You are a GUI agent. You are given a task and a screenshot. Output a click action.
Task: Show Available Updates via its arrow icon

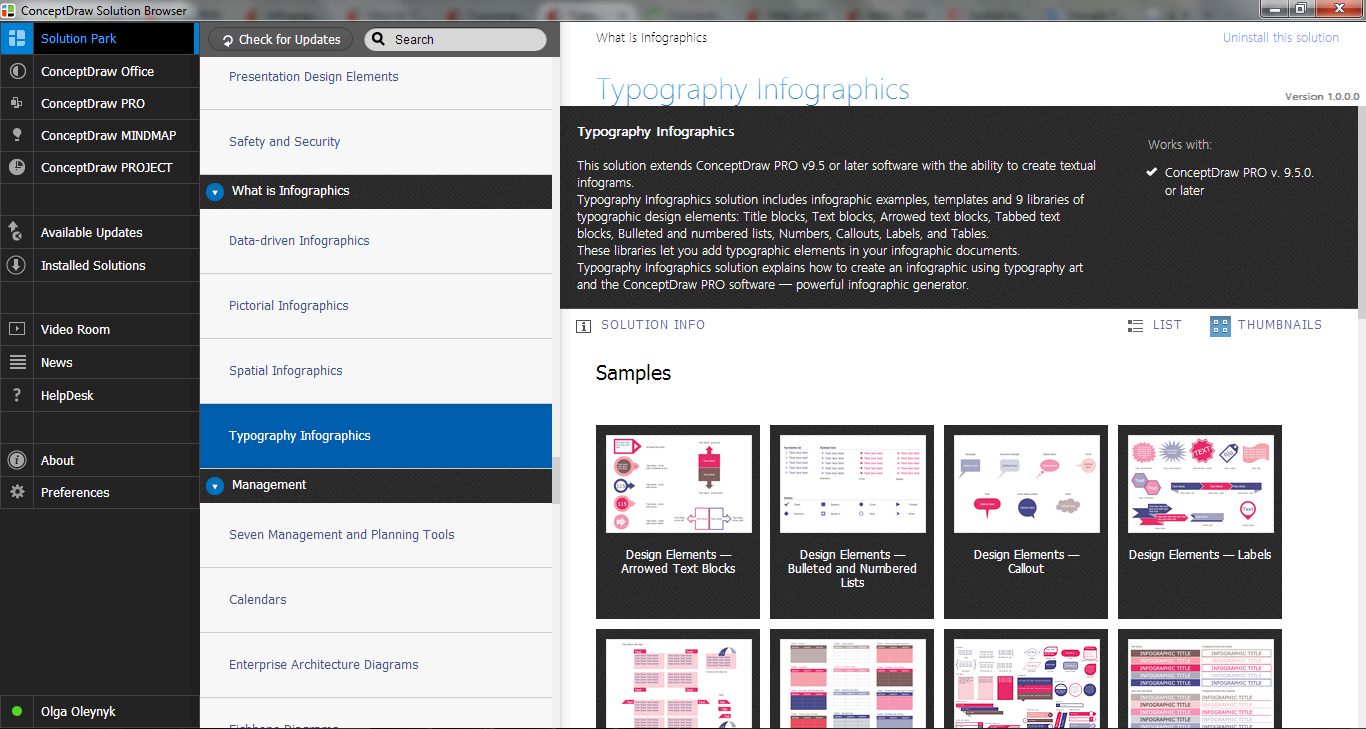tap(17, 233)
